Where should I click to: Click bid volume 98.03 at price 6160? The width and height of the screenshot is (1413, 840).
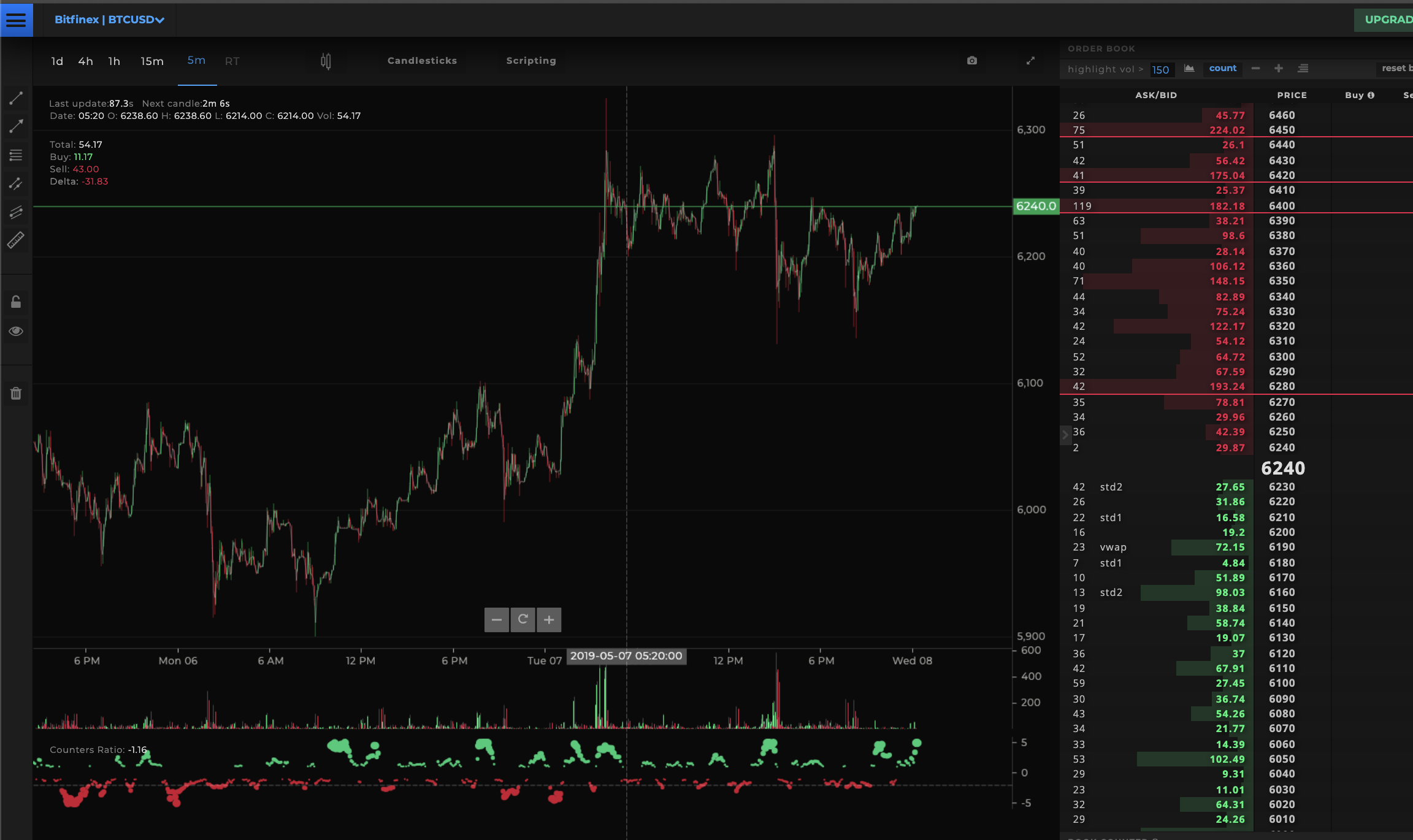coord(1230,592)
